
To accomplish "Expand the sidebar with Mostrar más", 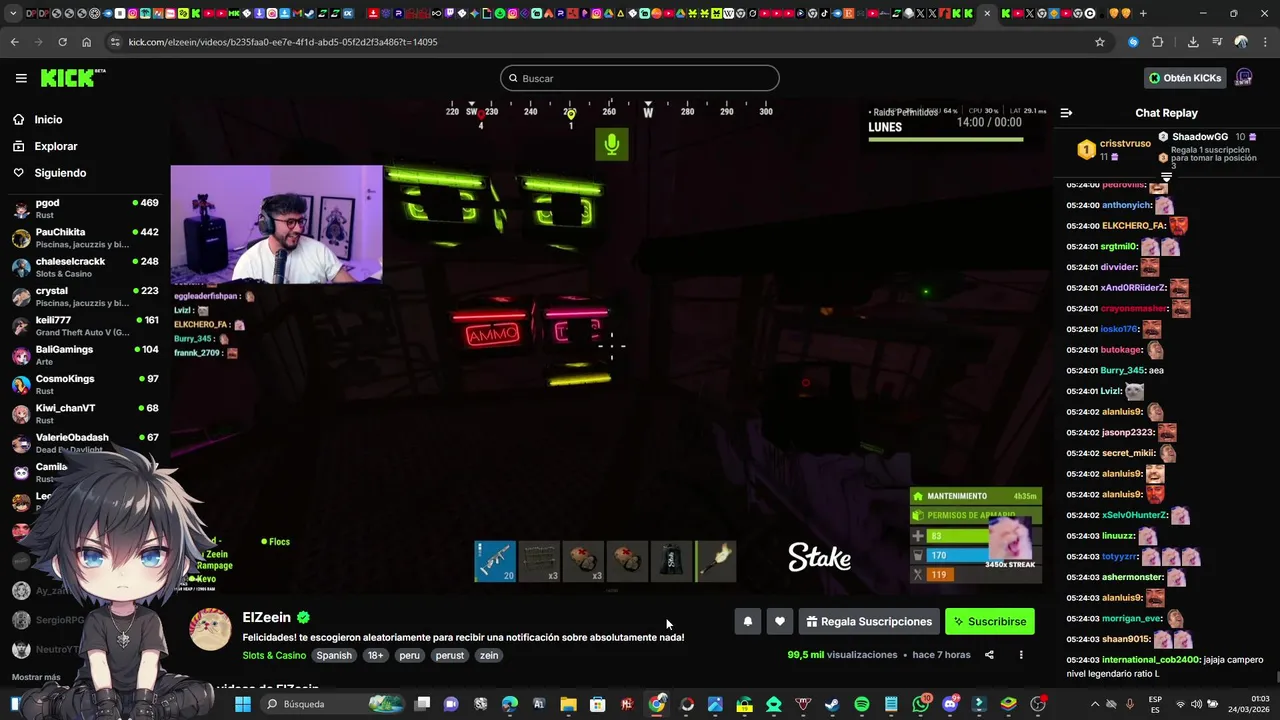I will [x=36, y=677].
